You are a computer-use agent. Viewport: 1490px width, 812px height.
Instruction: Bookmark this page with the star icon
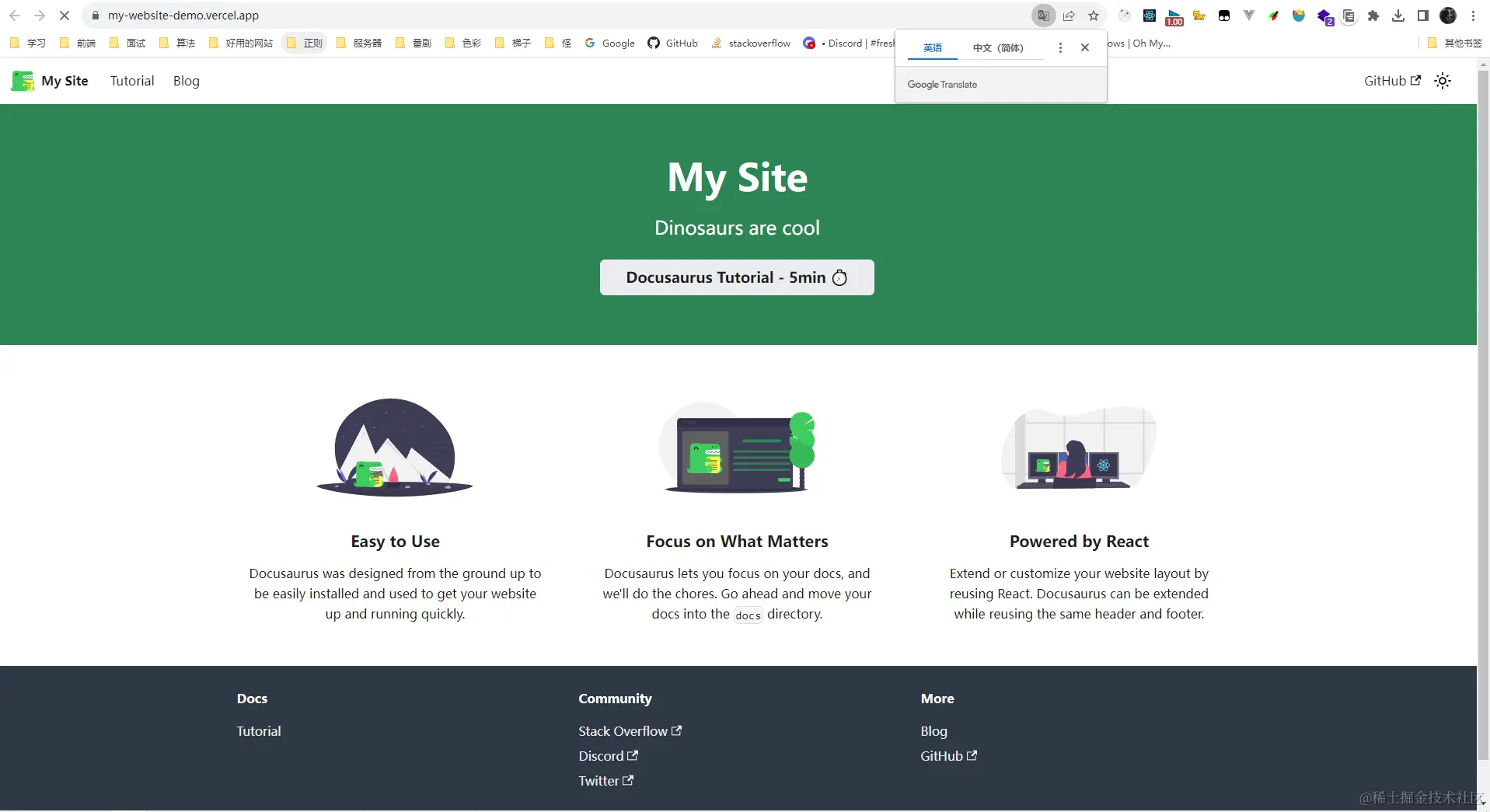pos(1094,16)
